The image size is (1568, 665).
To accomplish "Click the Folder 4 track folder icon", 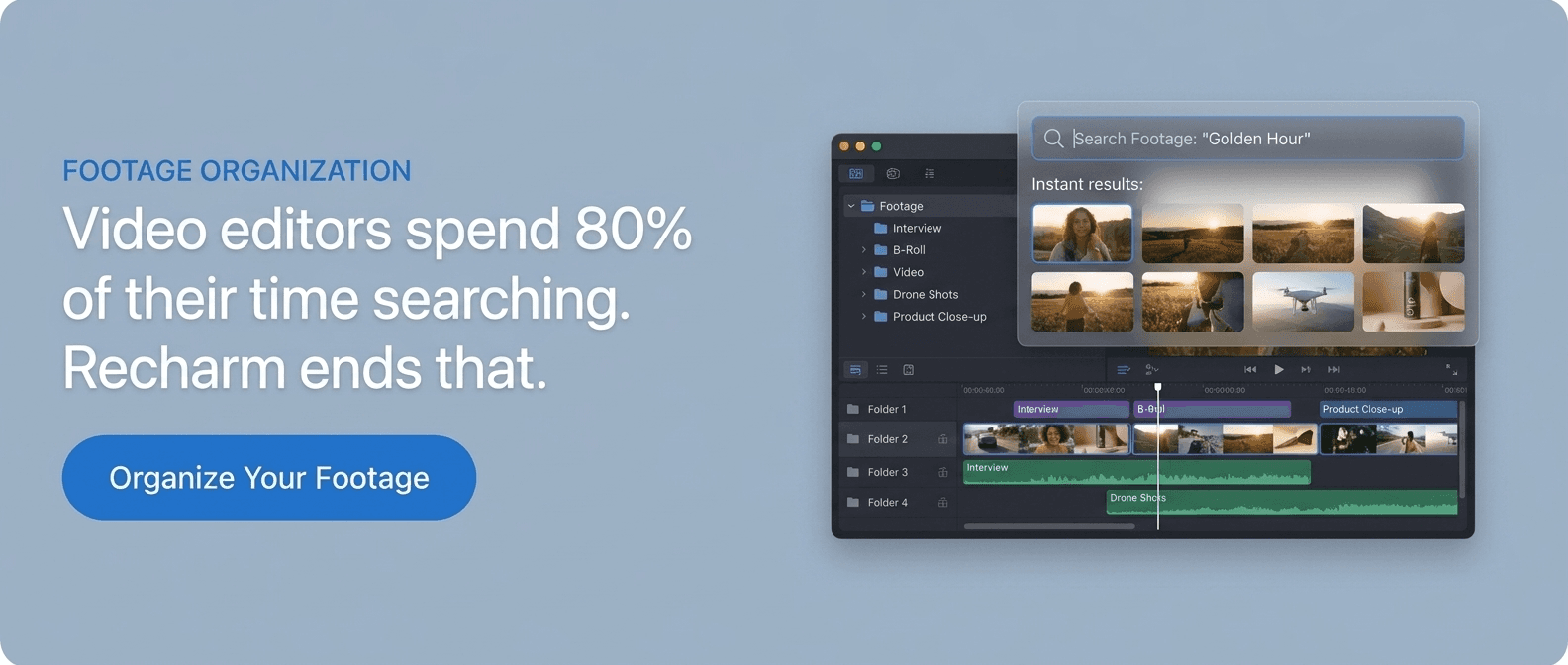I will point(853,503).
